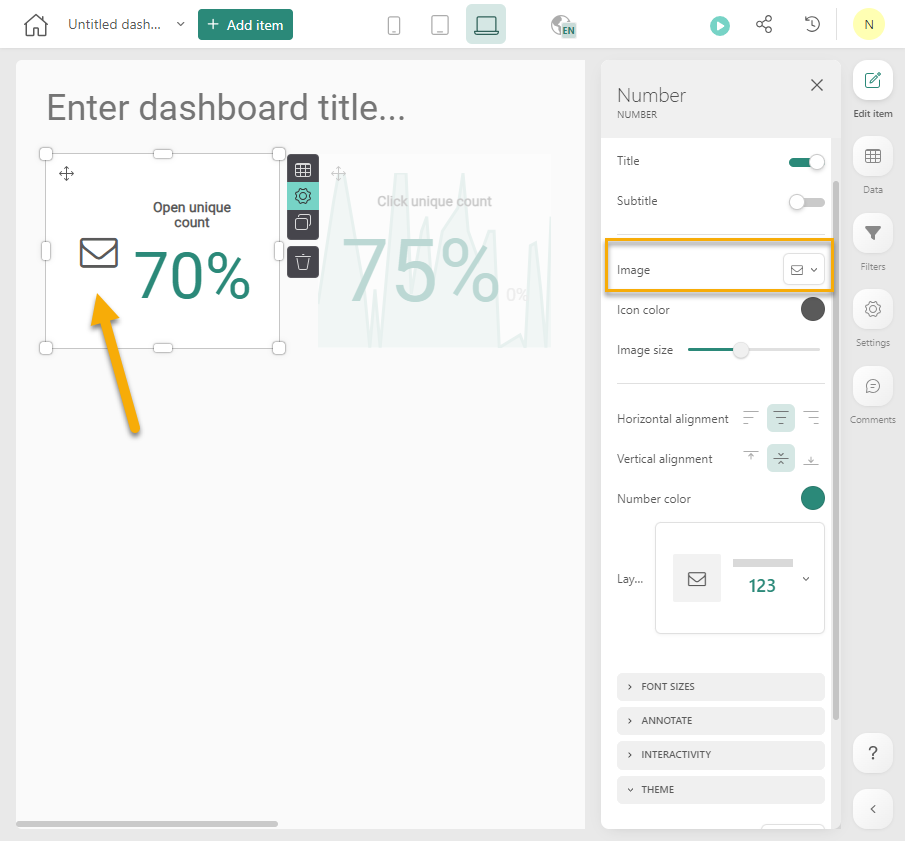Open the Image icon dropdown
The width and height of the screenshot is (905, 841).
[804, 270]
